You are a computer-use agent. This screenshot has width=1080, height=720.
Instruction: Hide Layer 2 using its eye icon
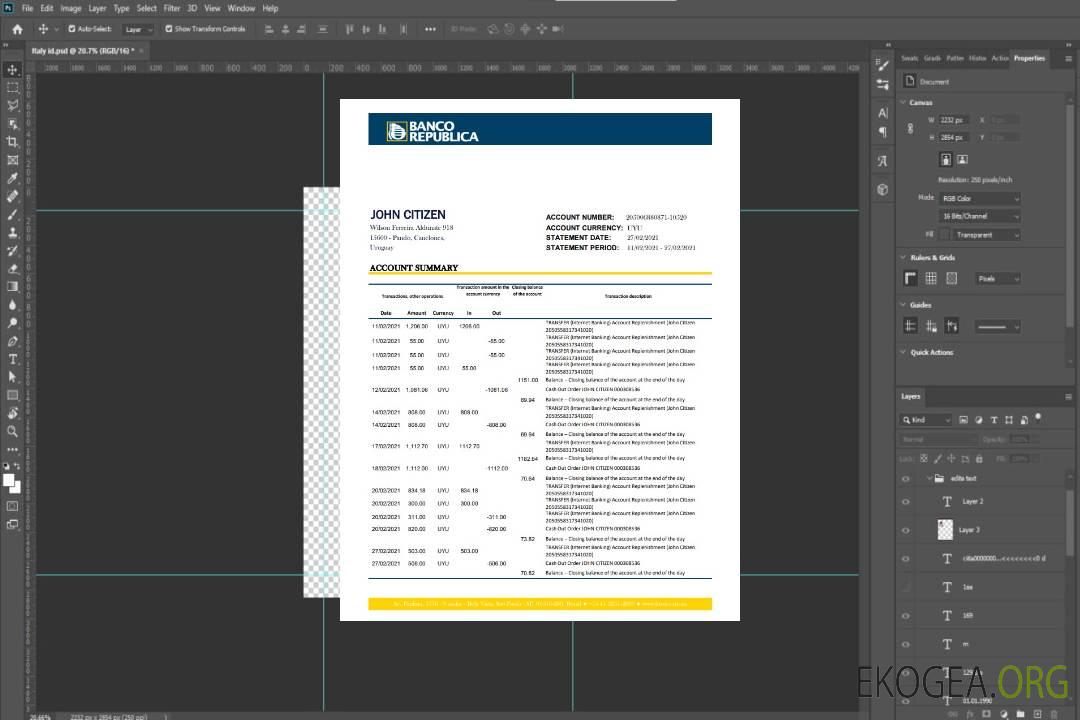coord(906,502)
